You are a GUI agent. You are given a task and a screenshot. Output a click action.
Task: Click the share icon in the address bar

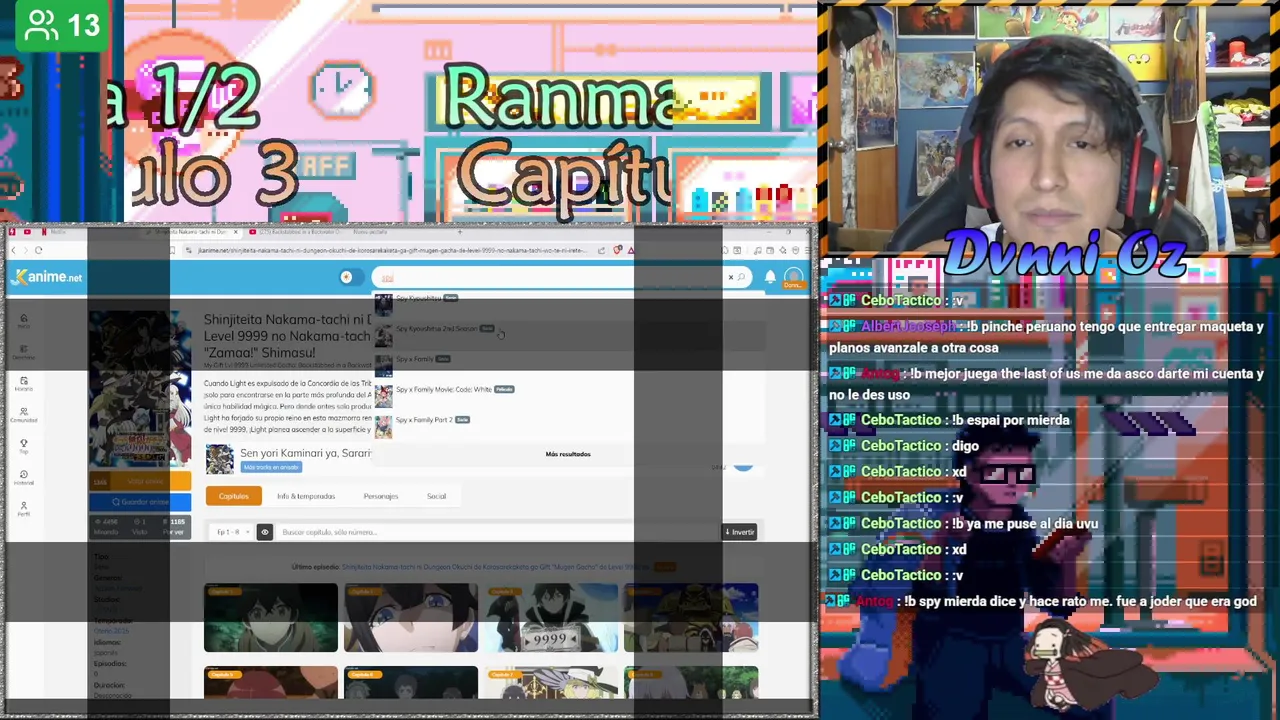pyautogui.click(x=601, y=250)
